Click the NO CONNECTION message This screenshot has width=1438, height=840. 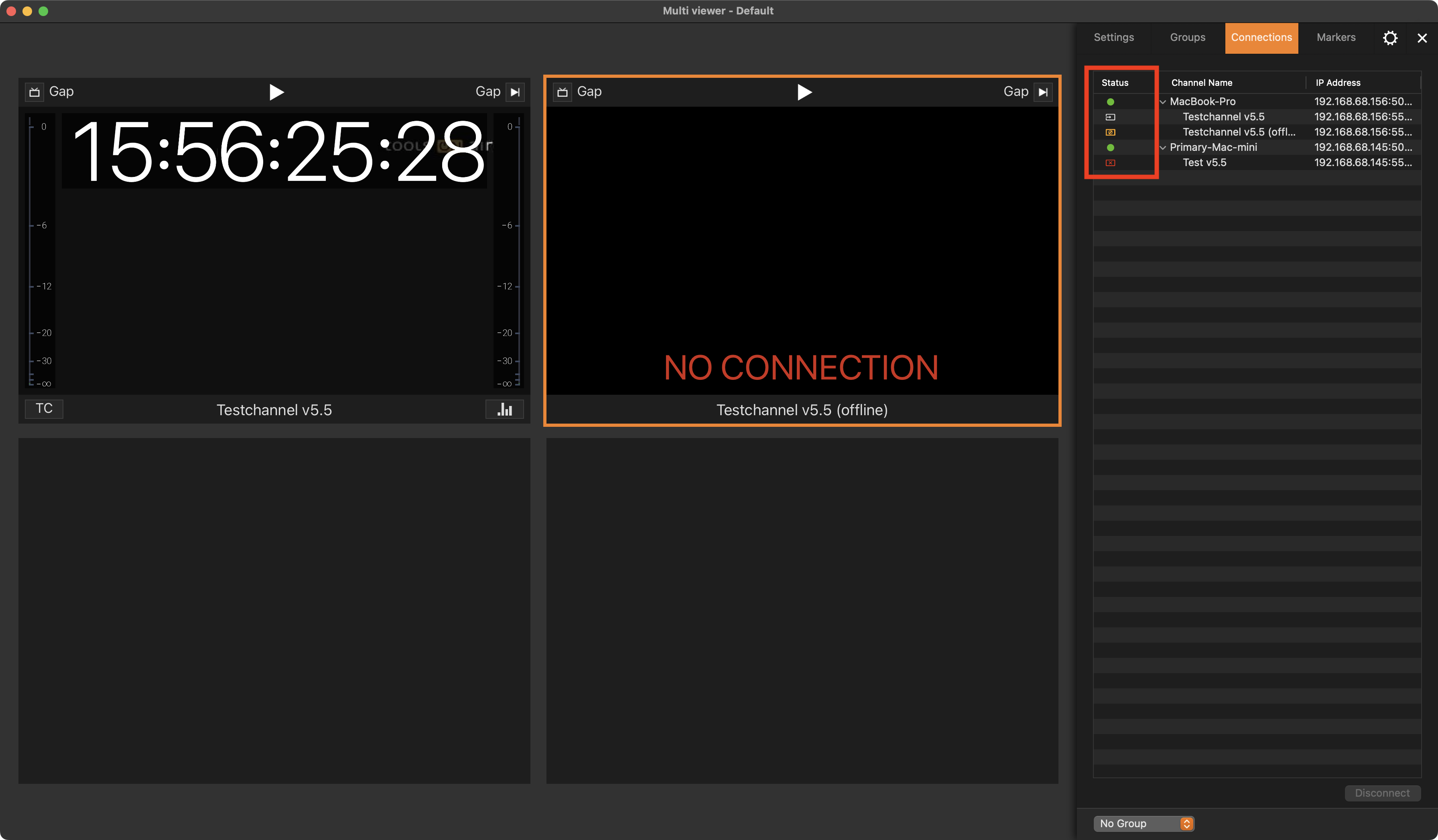(801, 368)
